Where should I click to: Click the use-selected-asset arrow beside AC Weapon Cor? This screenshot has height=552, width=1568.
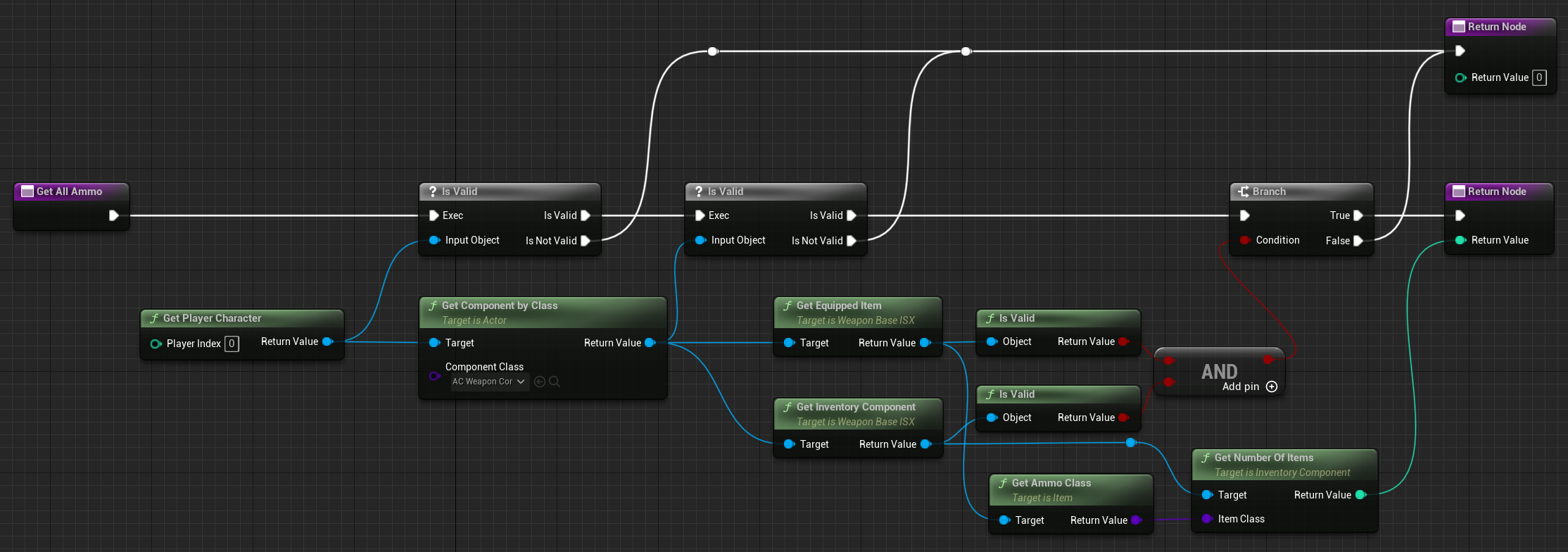pyautogui.click(x=540, y=382)
